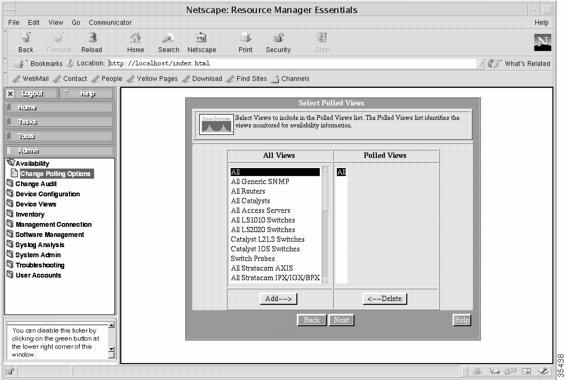The image size is (566, 380).
Task: Open the Home sidebar section
Action: point(60,108)
